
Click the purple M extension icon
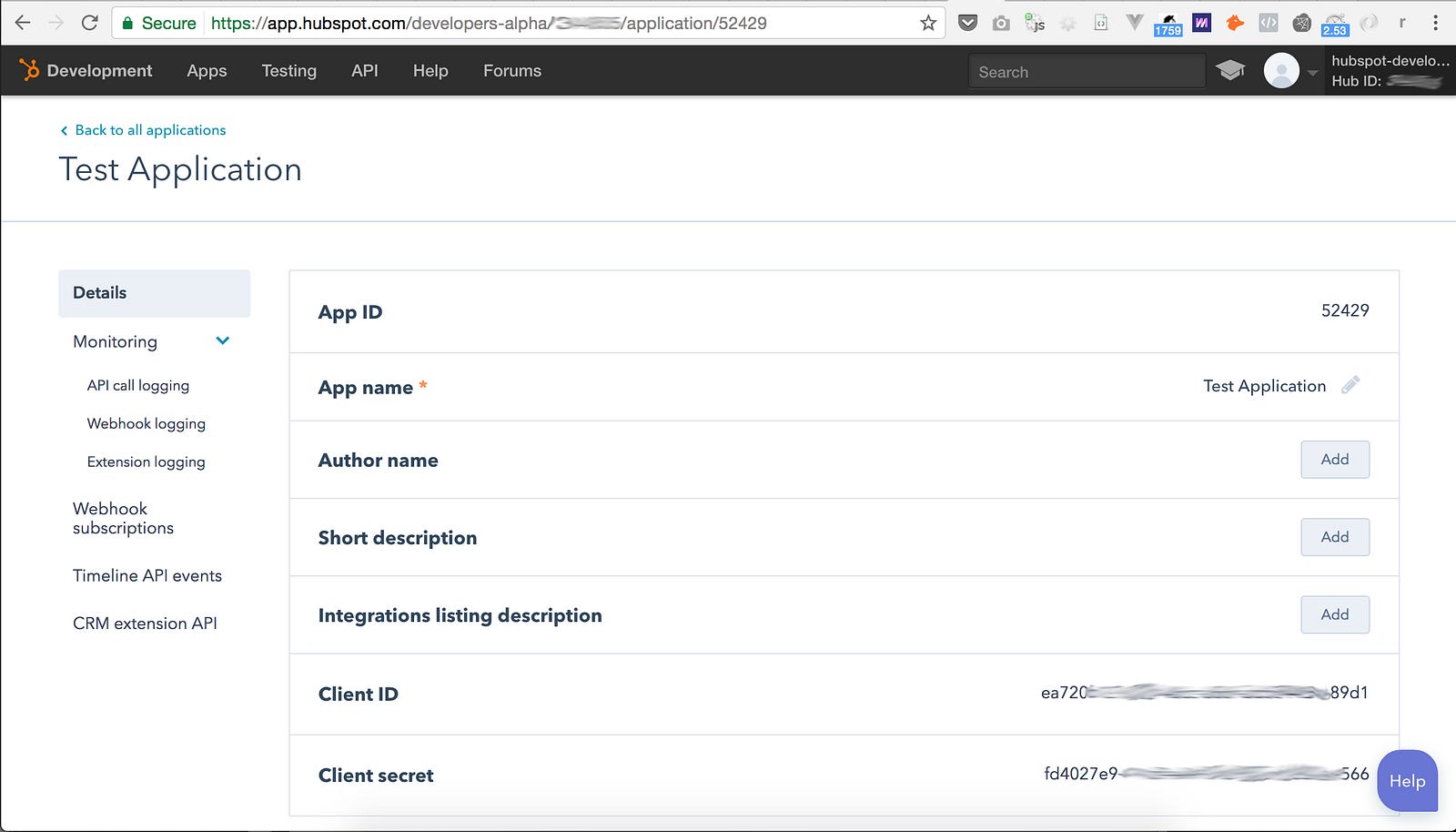click(x=1201, y=23)
